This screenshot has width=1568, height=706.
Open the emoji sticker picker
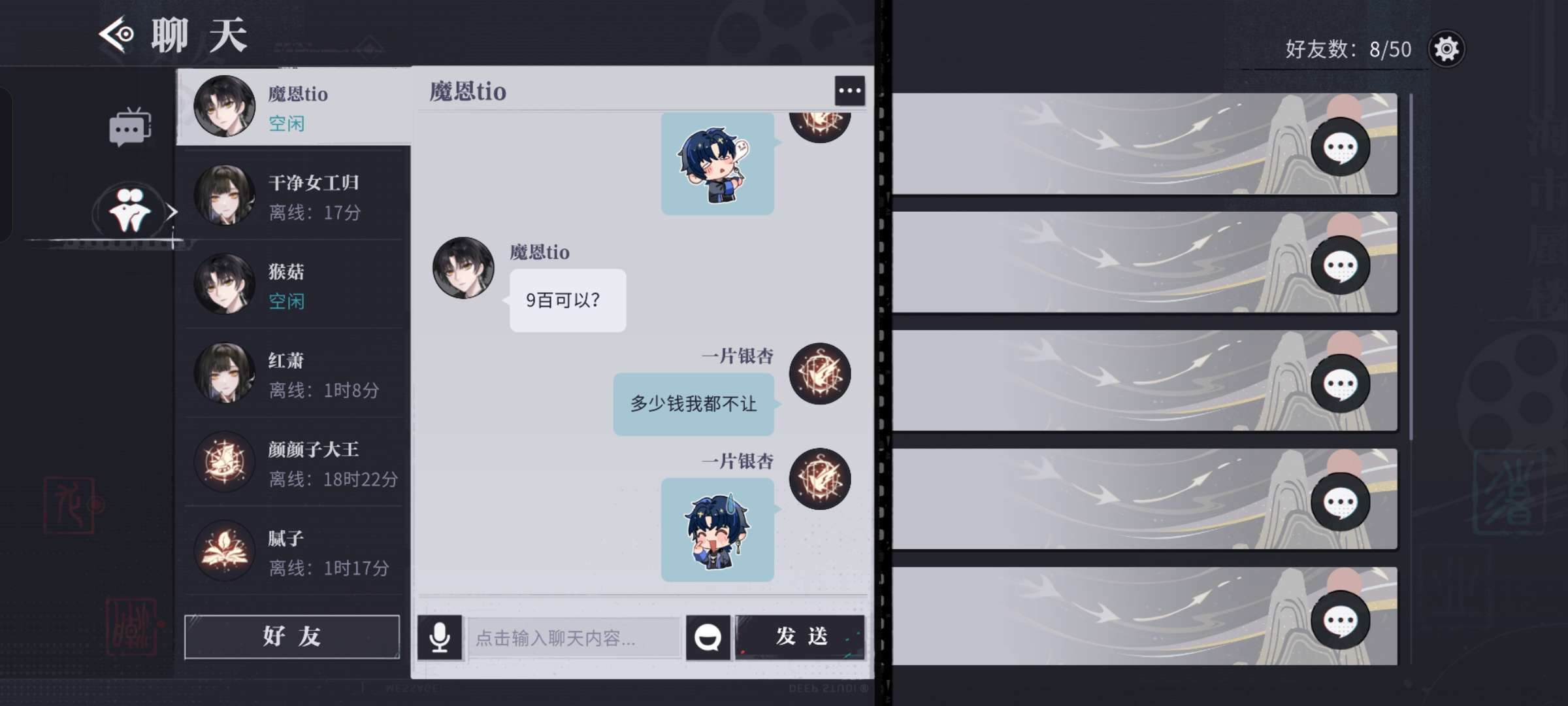(708, 637)
